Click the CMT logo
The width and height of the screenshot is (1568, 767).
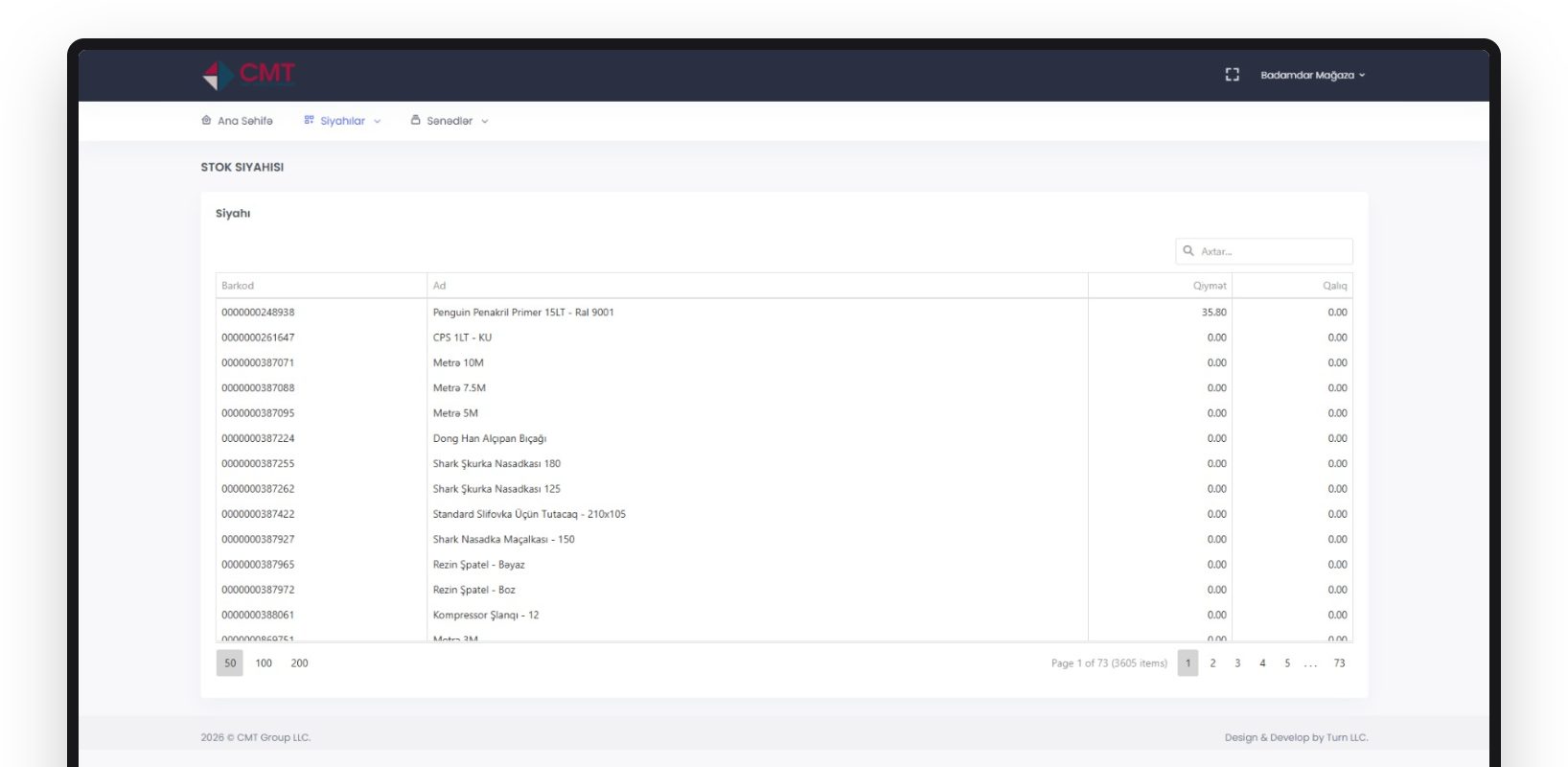tap(248, 75)
